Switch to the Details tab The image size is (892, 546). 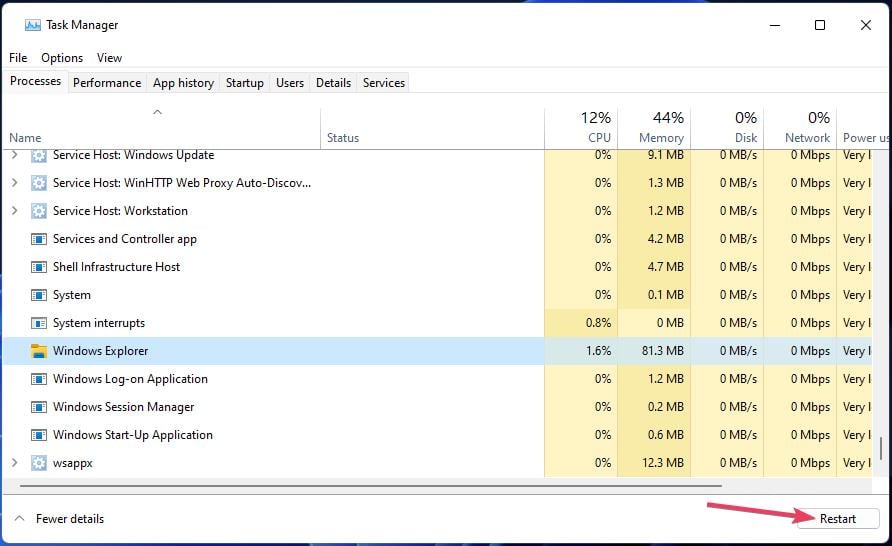coord(333,83)
